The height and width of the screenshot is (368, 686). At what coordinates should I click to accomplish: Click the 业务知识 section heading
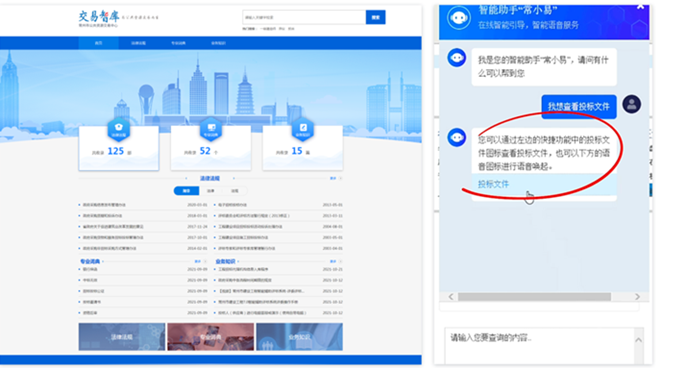click(225, 261)
